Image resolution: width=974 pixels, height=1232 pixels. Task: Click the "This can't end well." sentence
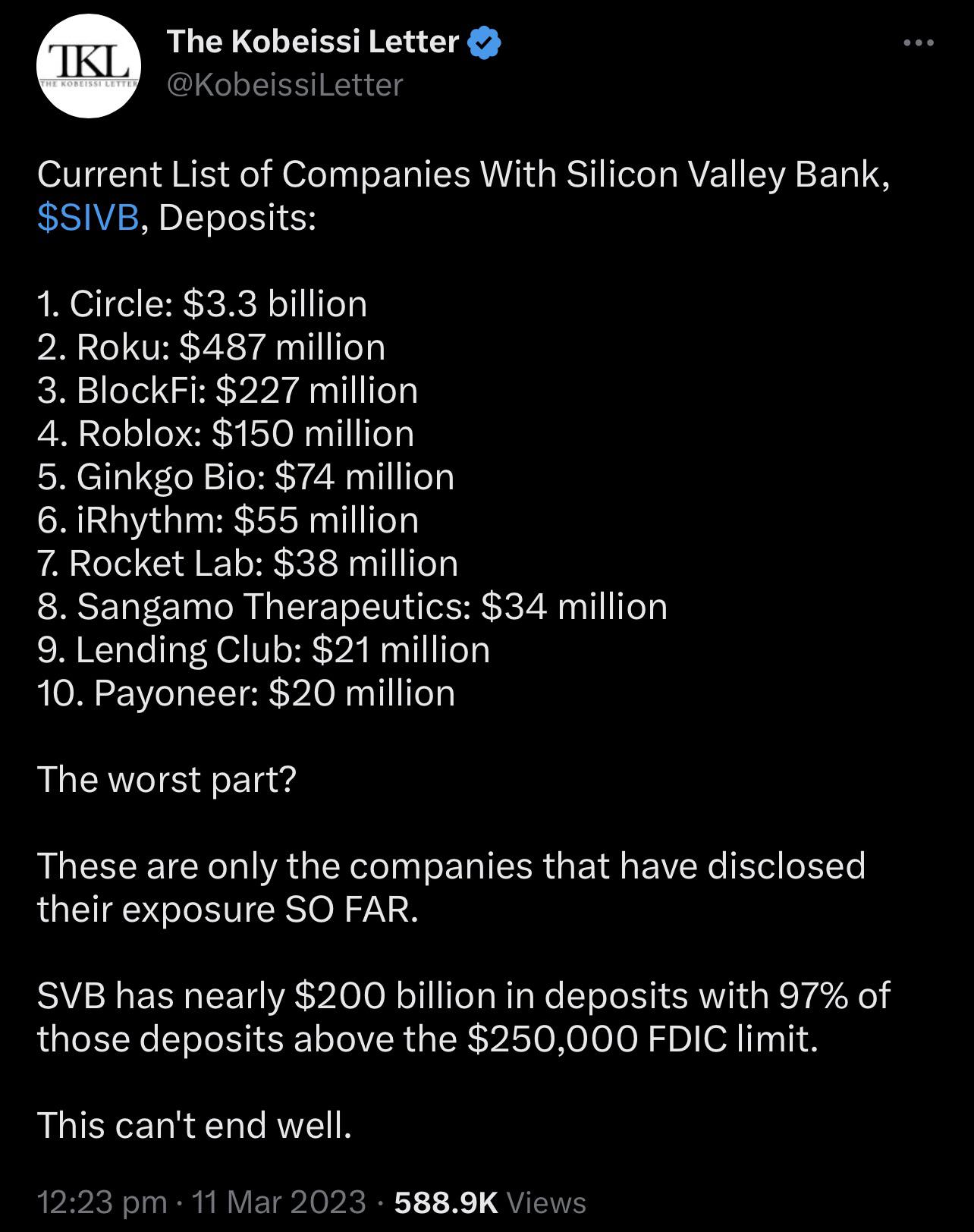point(194,1124)
